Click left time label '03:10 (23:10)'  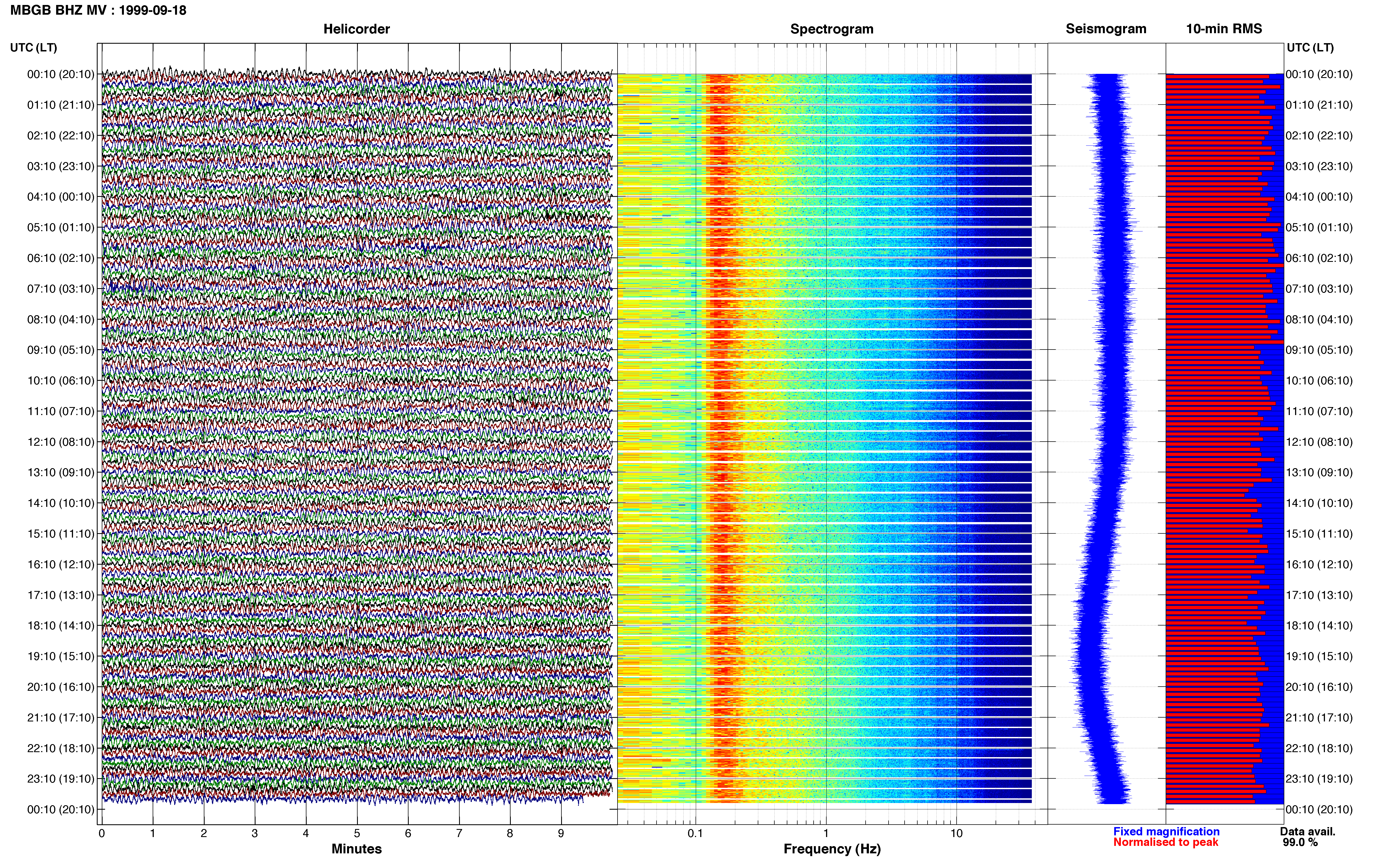tap(61, 166)
